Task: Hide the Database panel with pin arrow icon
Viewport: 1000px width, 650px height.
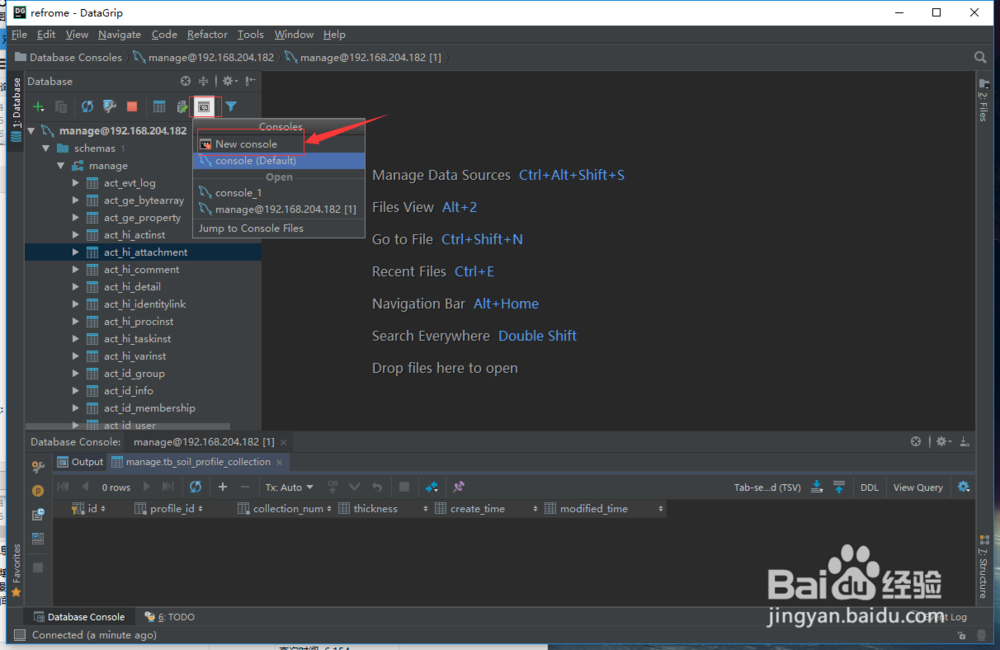Action: tap(251, 81)
